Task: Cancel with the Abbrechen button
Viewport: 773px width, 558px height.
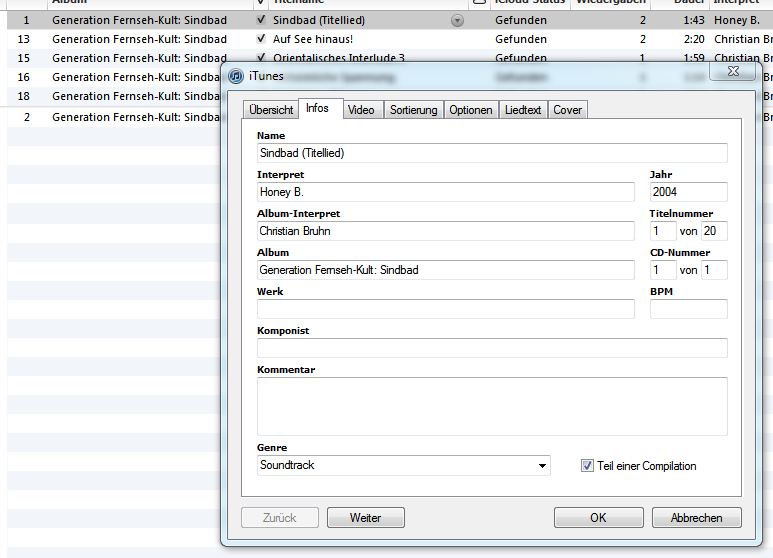Action: 697,518
